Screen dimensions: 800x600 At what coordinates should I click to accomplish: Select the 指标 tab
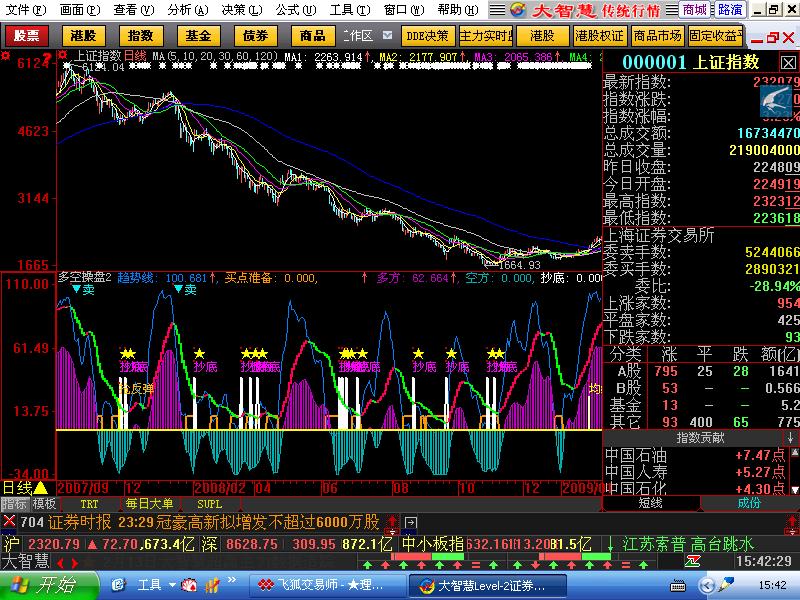(x=14, y=504)
